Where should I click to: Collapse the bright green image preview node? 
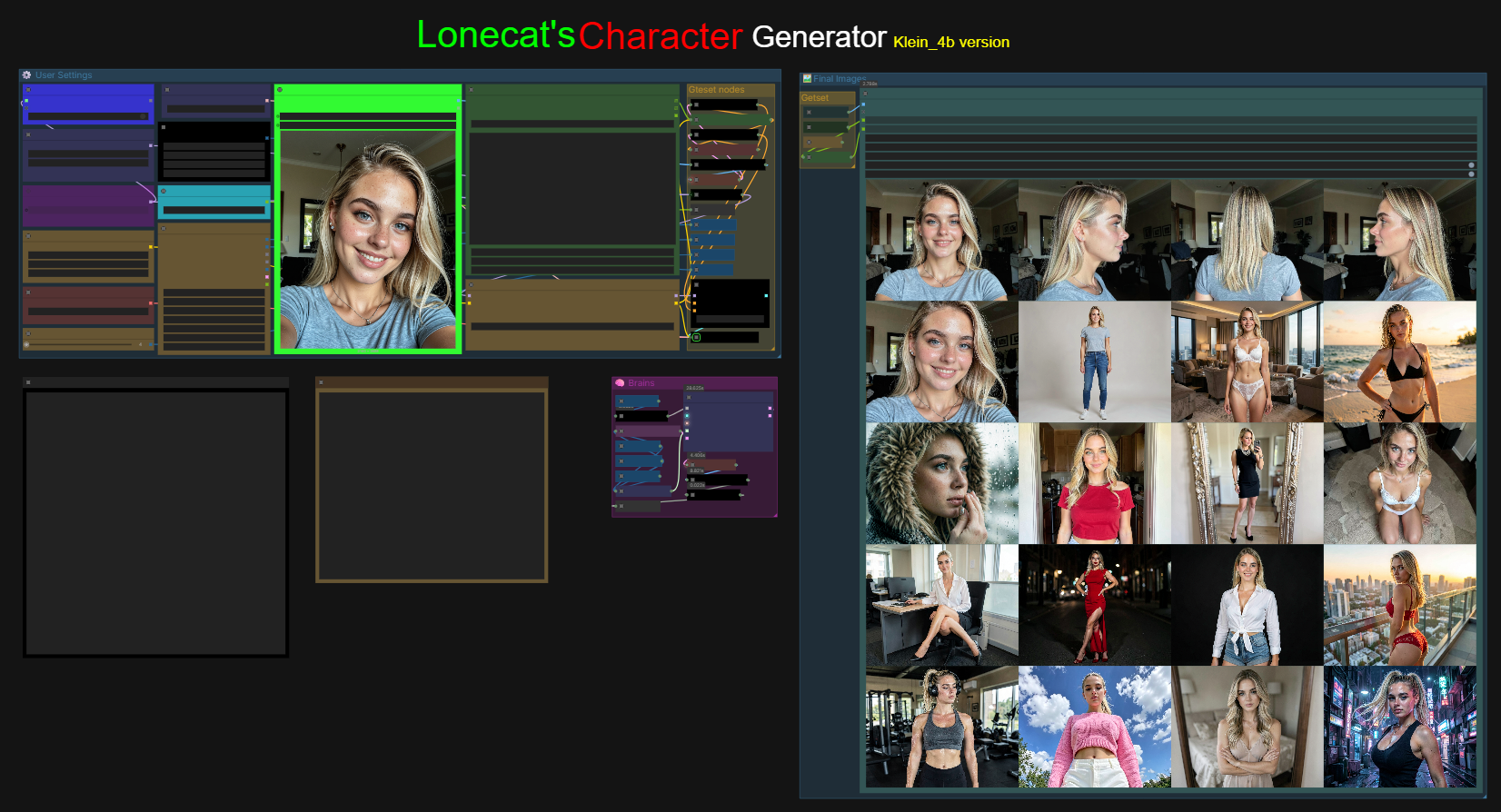coord(280,90)
